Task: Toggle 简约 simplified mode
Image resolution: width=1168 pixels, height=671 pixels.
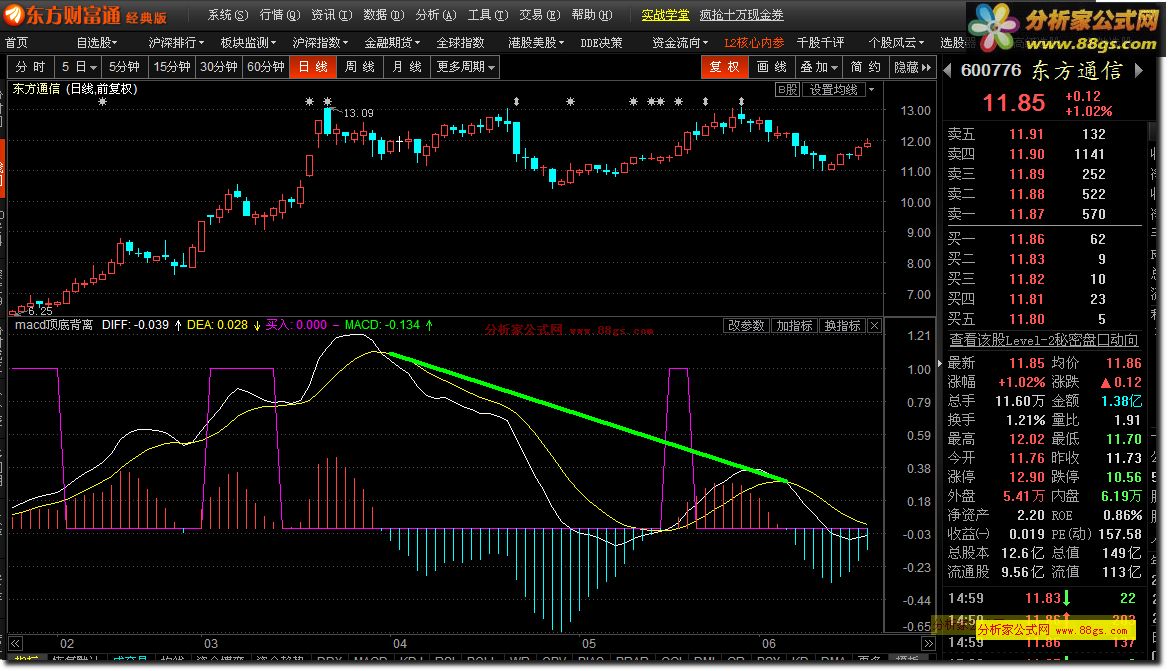Action: pos(866,67)
